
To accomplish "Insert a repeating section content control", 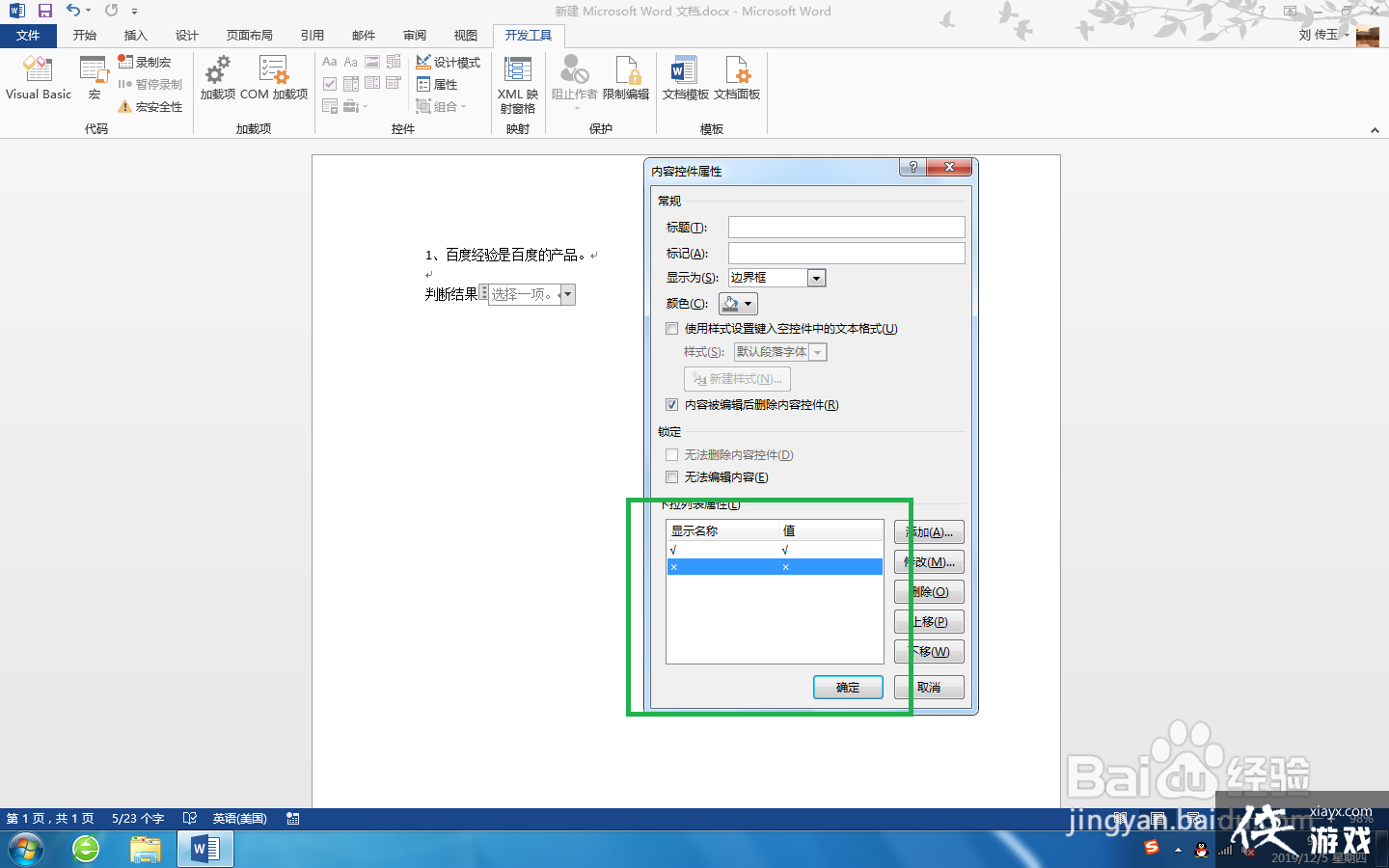I will pyautogui.click(x=330, y=106).
